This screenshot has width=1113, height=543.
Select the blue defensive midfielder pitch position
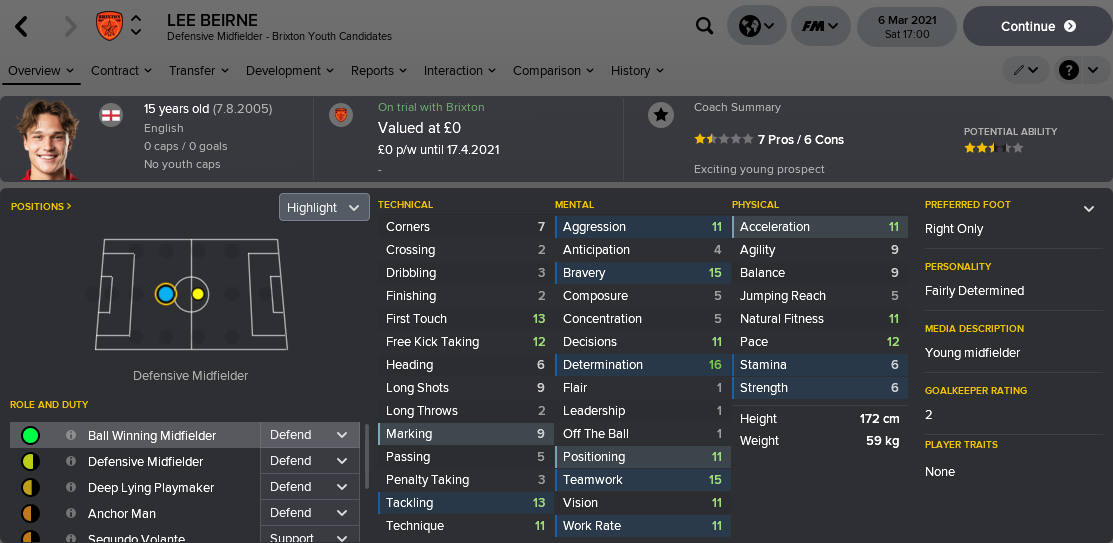(166, 294)
